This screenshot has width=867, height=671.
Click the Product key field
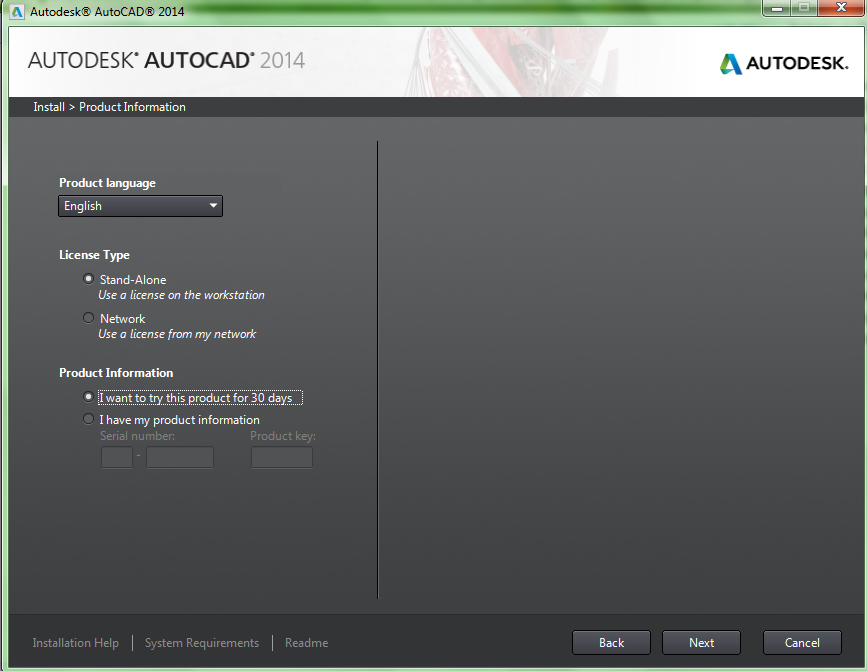click(282, 457)
